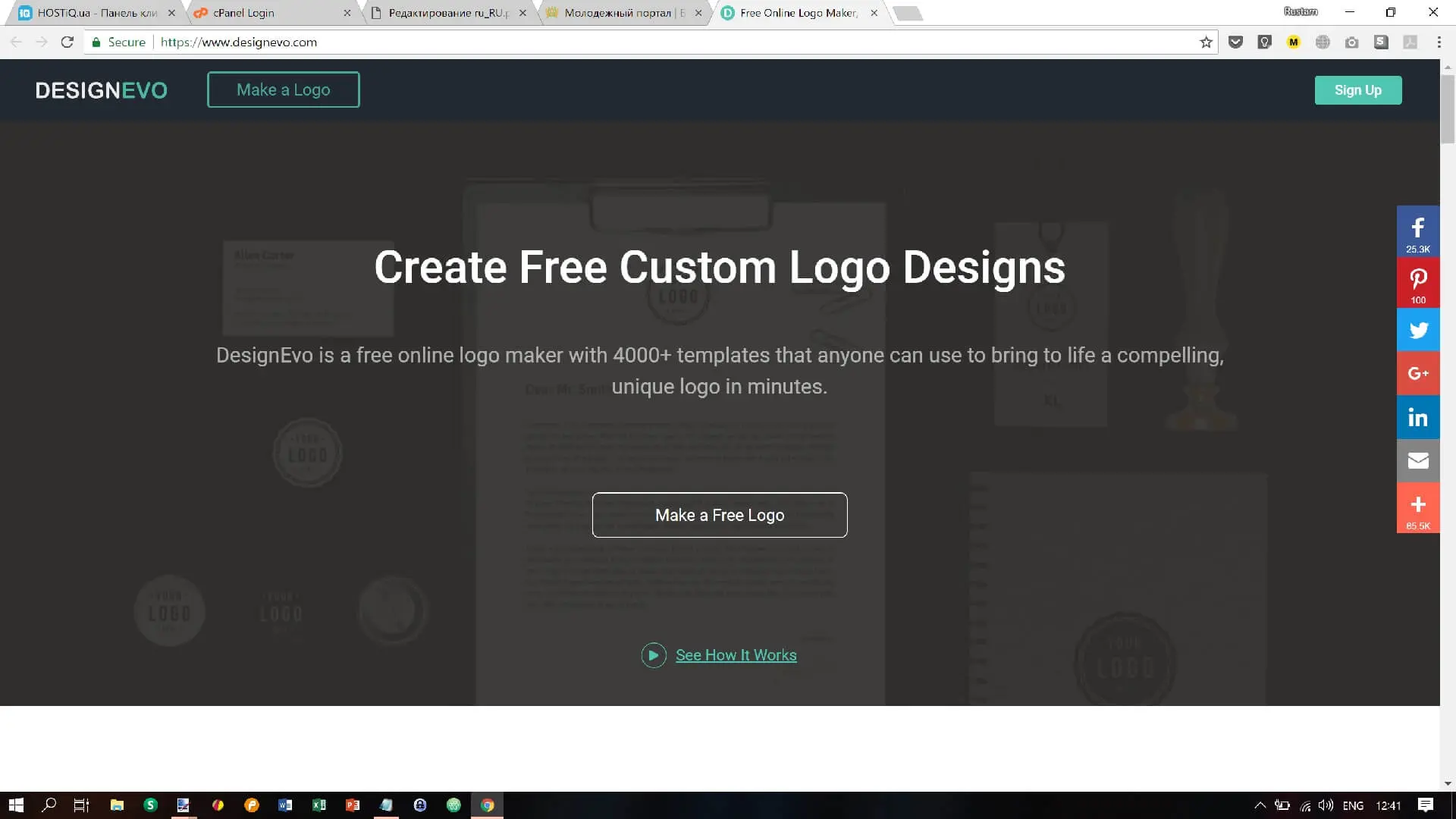This screenshot has height=819, width=1456.
Task: Open the Pocket extension icon
Action: pyautogui.click(x=1235, y=42)
